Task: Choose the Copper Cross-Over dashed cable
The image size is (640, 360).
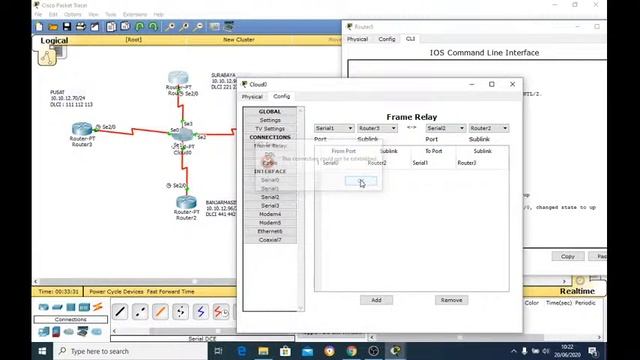Action: [140, 312]
